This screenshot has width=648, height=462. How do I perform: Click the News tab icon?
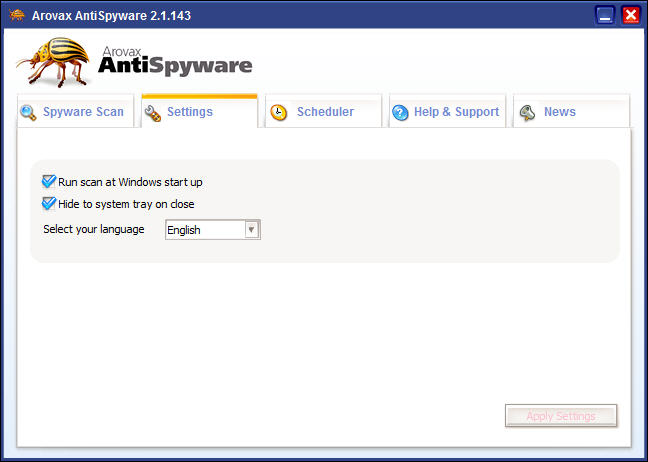(x=527, y=112)
